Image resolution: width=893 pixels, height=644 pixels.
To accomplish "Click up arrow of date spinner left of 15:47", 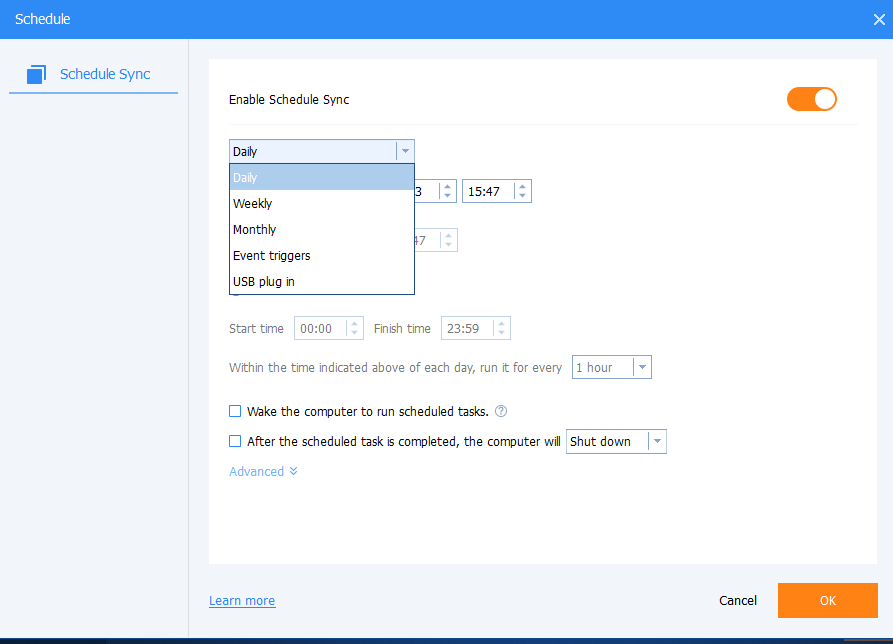I will [448, 186].
